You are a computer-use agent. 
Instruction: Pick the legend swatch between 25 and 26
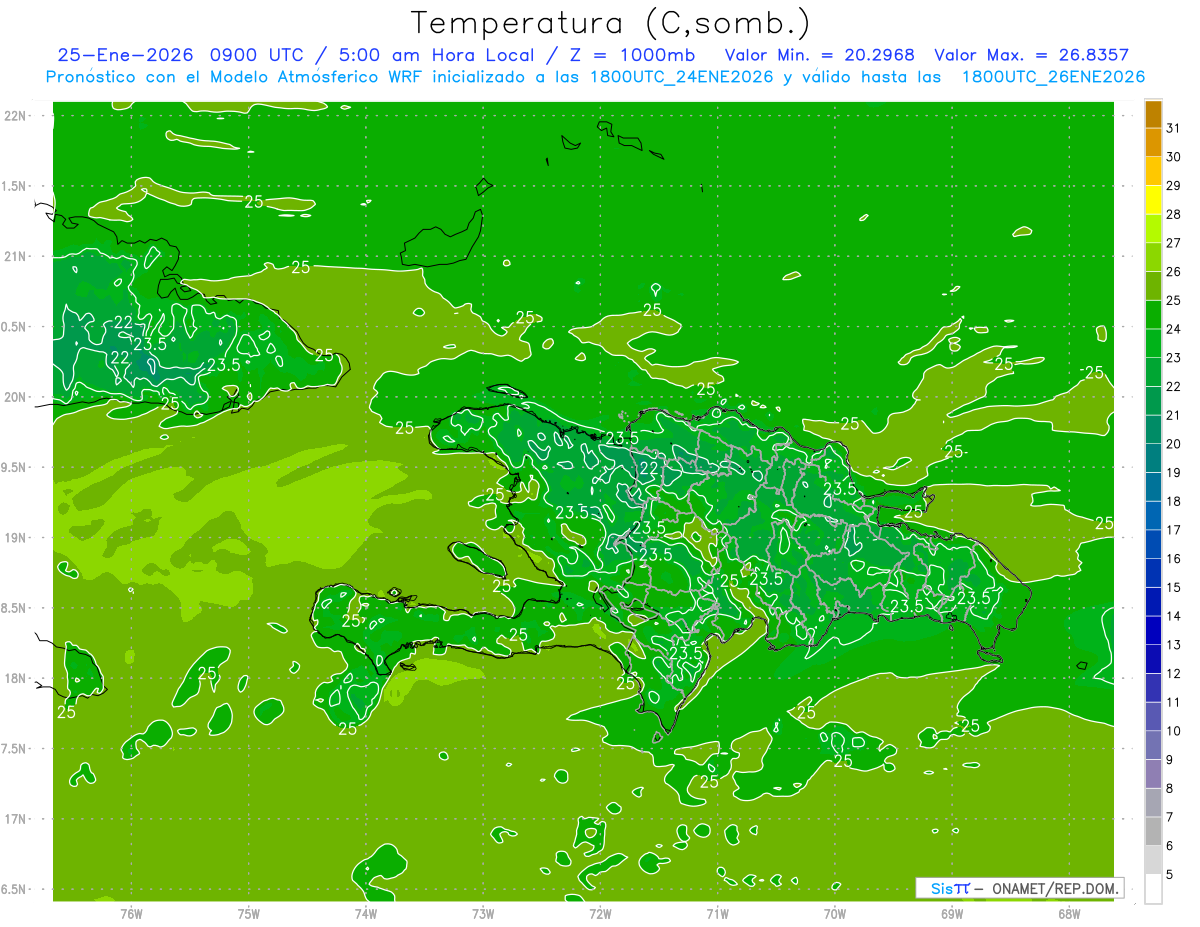click(x=1153, y=286)
